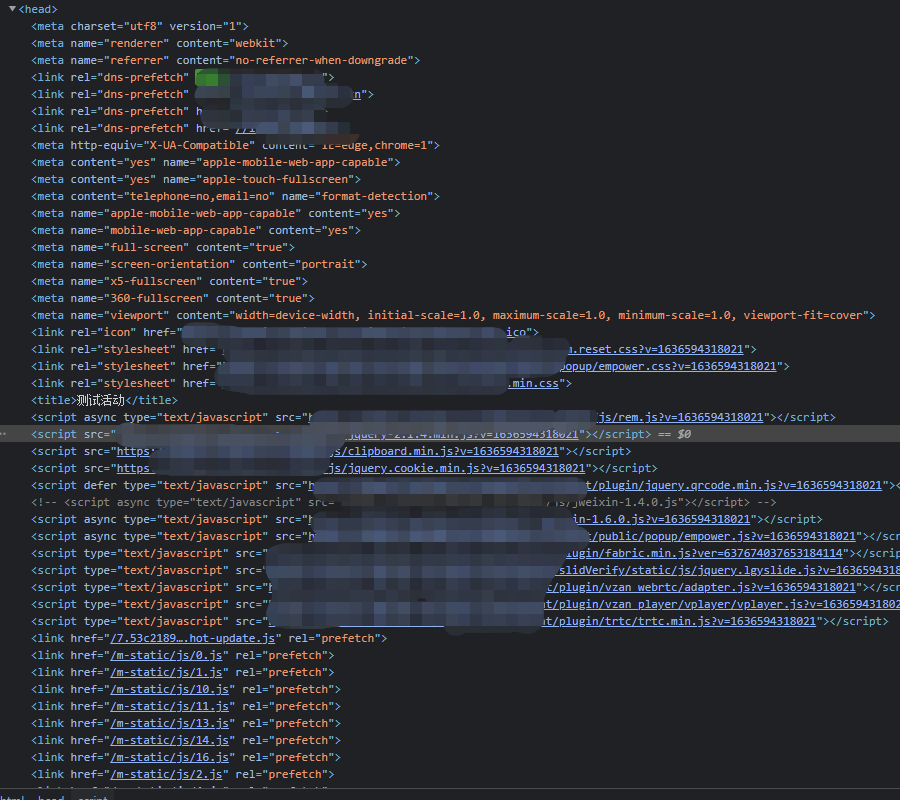Open the /m-static/js/14.js link
The height and width of the screenshot is (800, 900).
click(169, 740)
